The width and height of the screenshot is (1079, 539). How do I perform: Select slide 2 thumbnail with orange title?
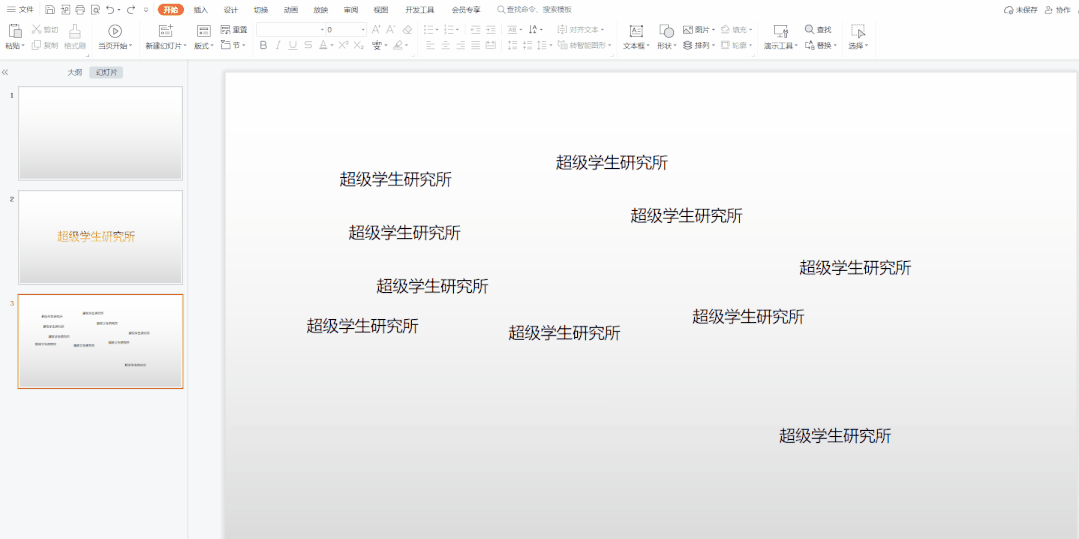tap(100, 237)
